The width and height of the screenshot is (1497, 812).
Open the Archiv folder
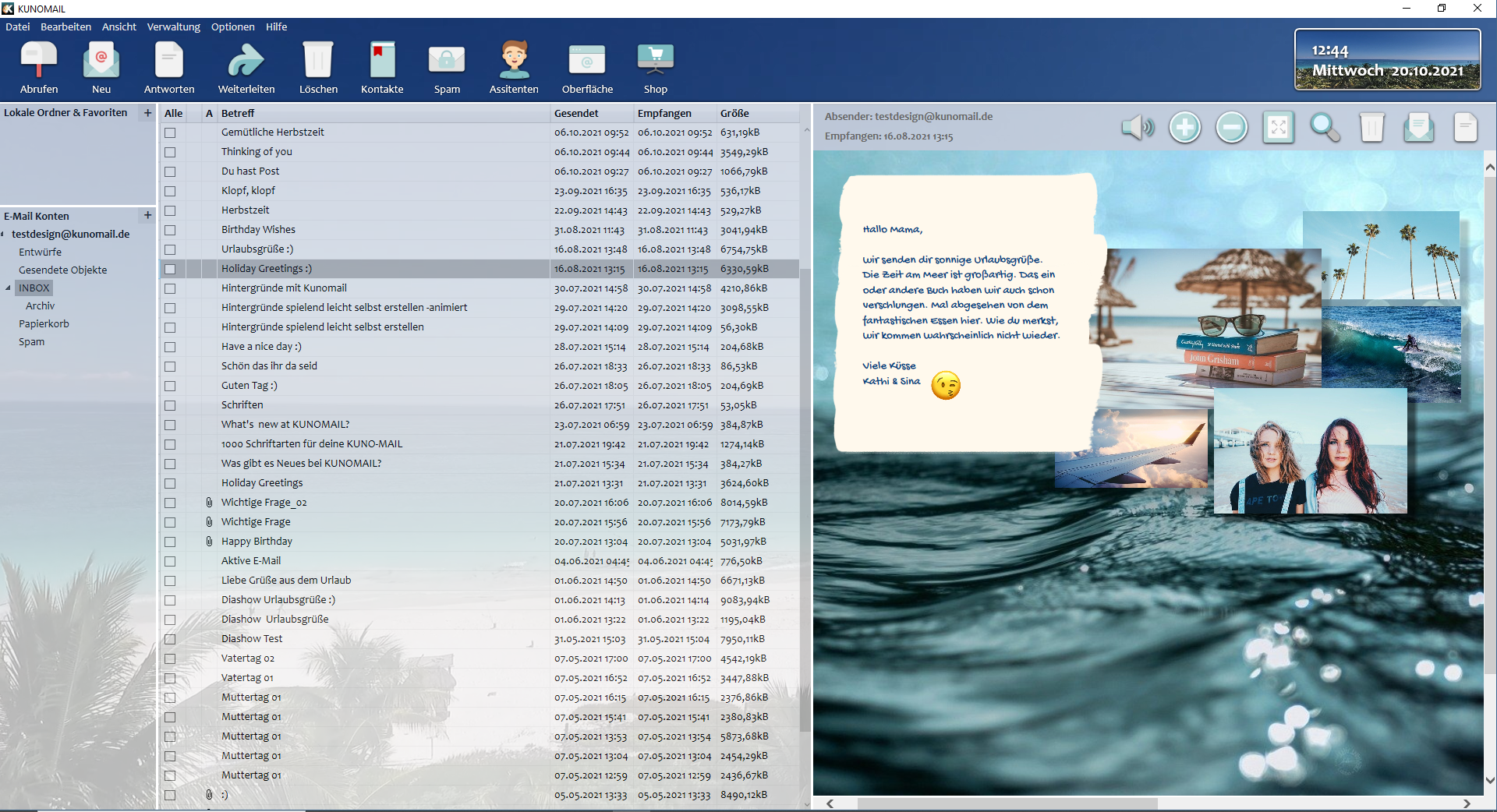pyautogui.click(x=40, y=305)
